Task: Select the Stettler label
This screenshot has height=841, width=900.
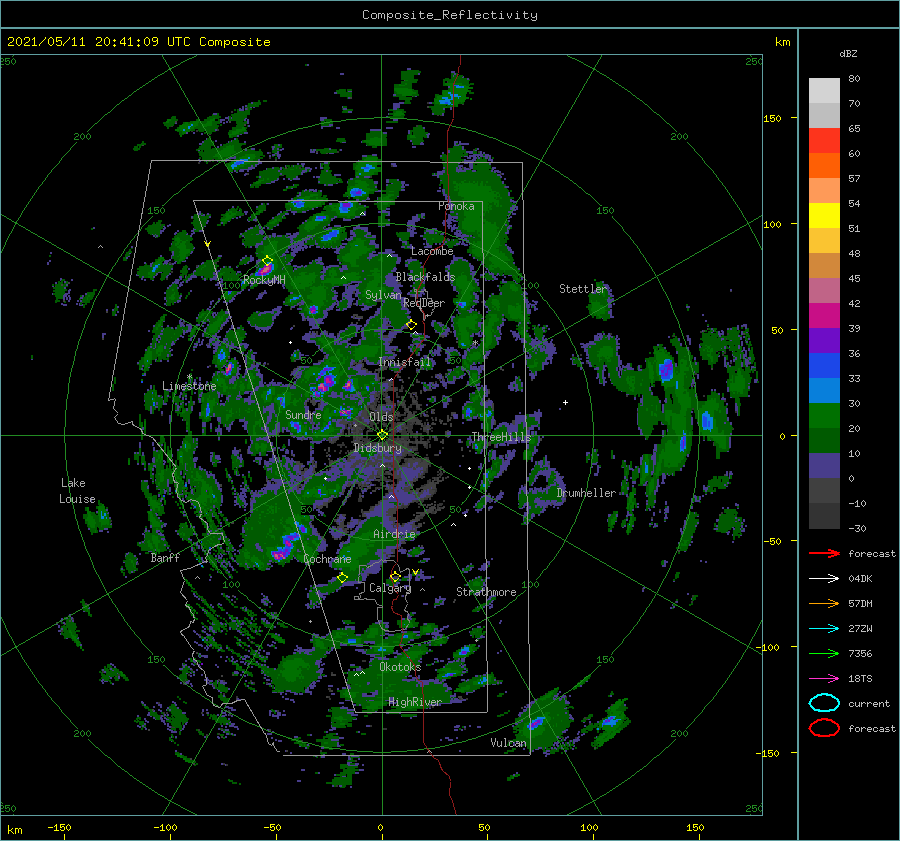Action: 583,289
